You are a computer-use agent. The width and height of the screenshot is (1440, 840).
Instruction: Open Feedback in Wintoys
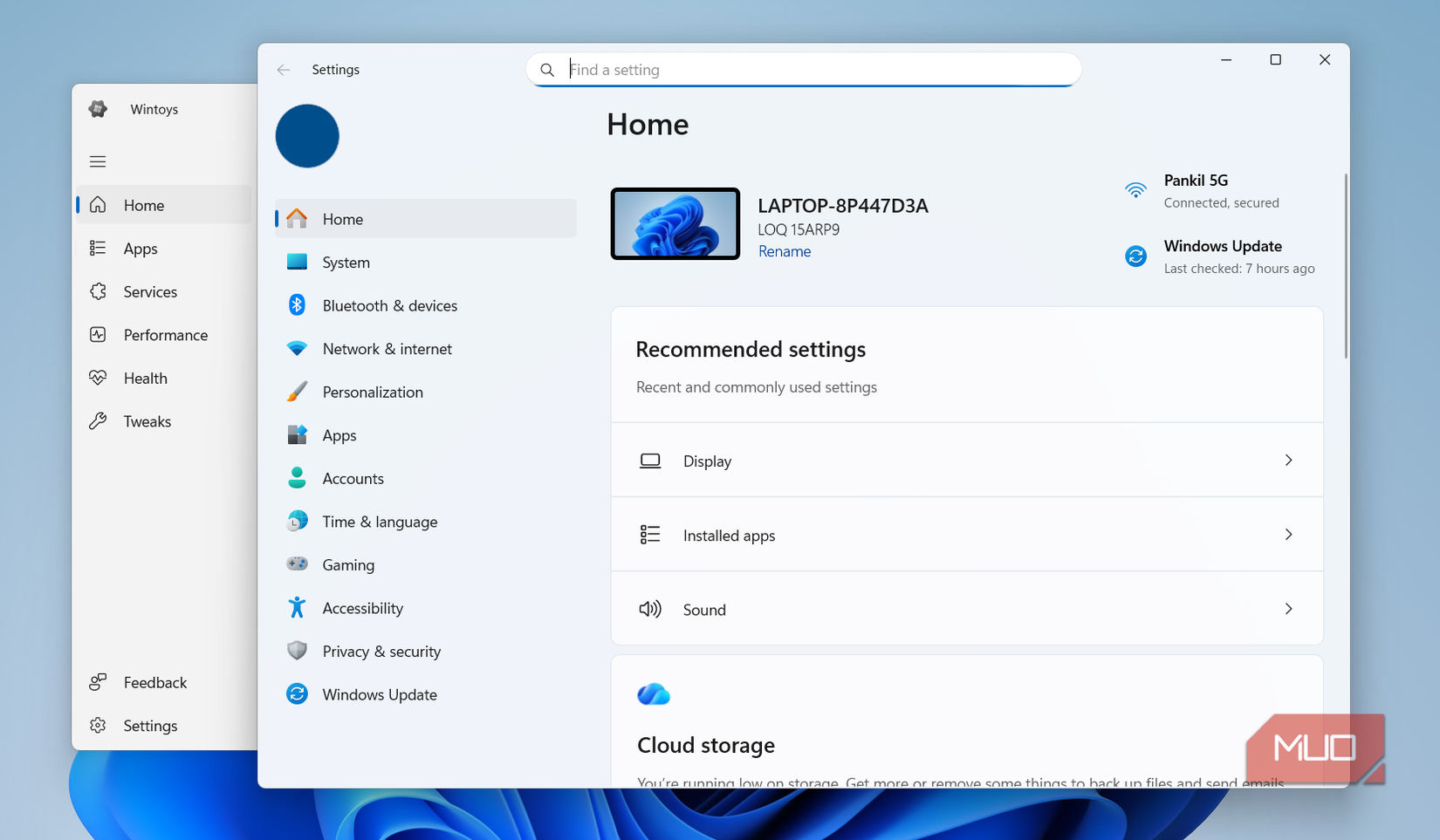coord(154,682)
